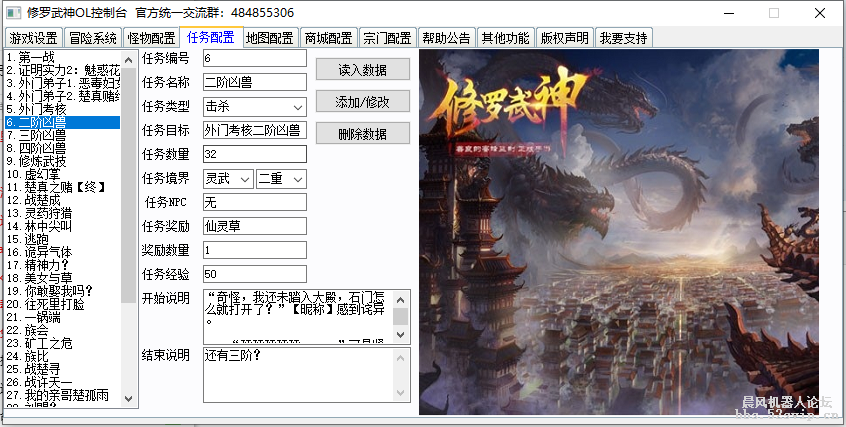Select task 2.证明实力2 in the list

63,70
